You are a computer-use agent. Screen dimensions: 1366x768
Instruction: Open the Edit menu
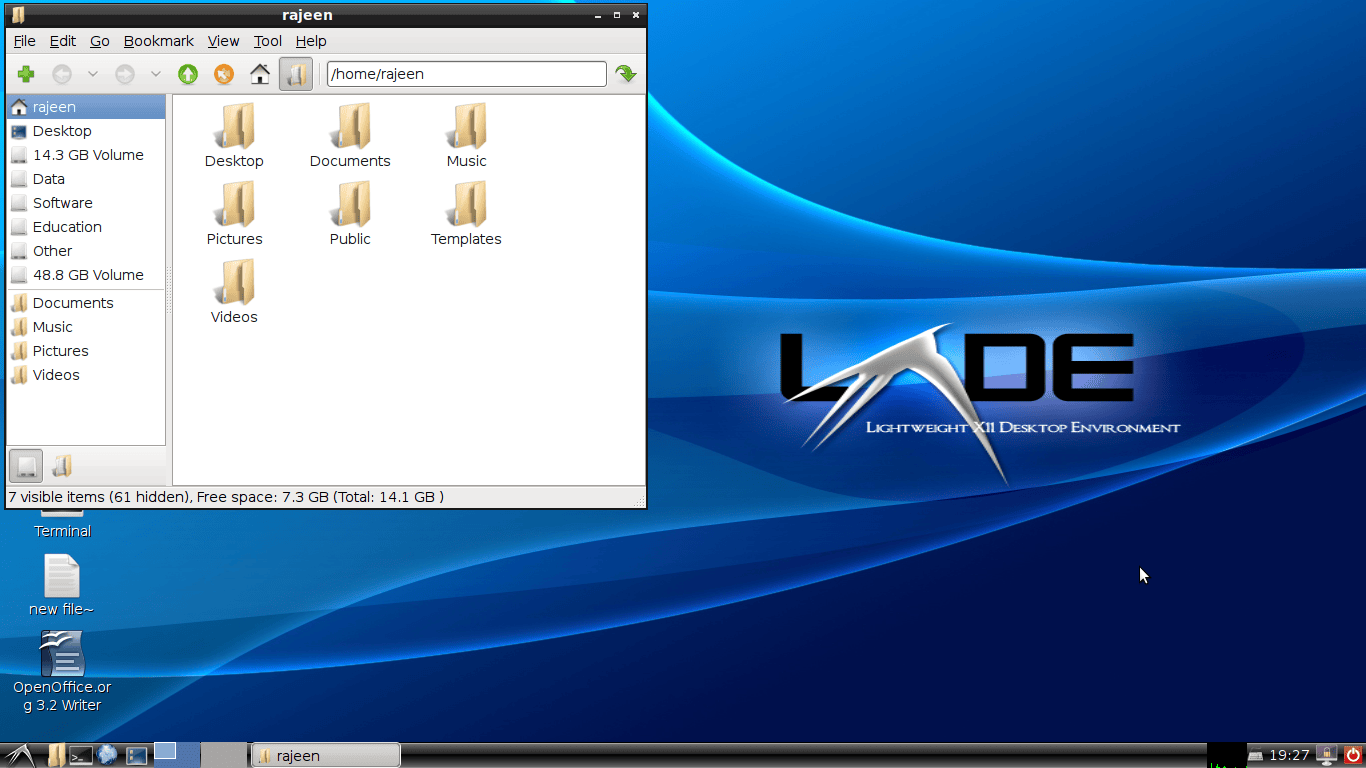click(63, 41)
